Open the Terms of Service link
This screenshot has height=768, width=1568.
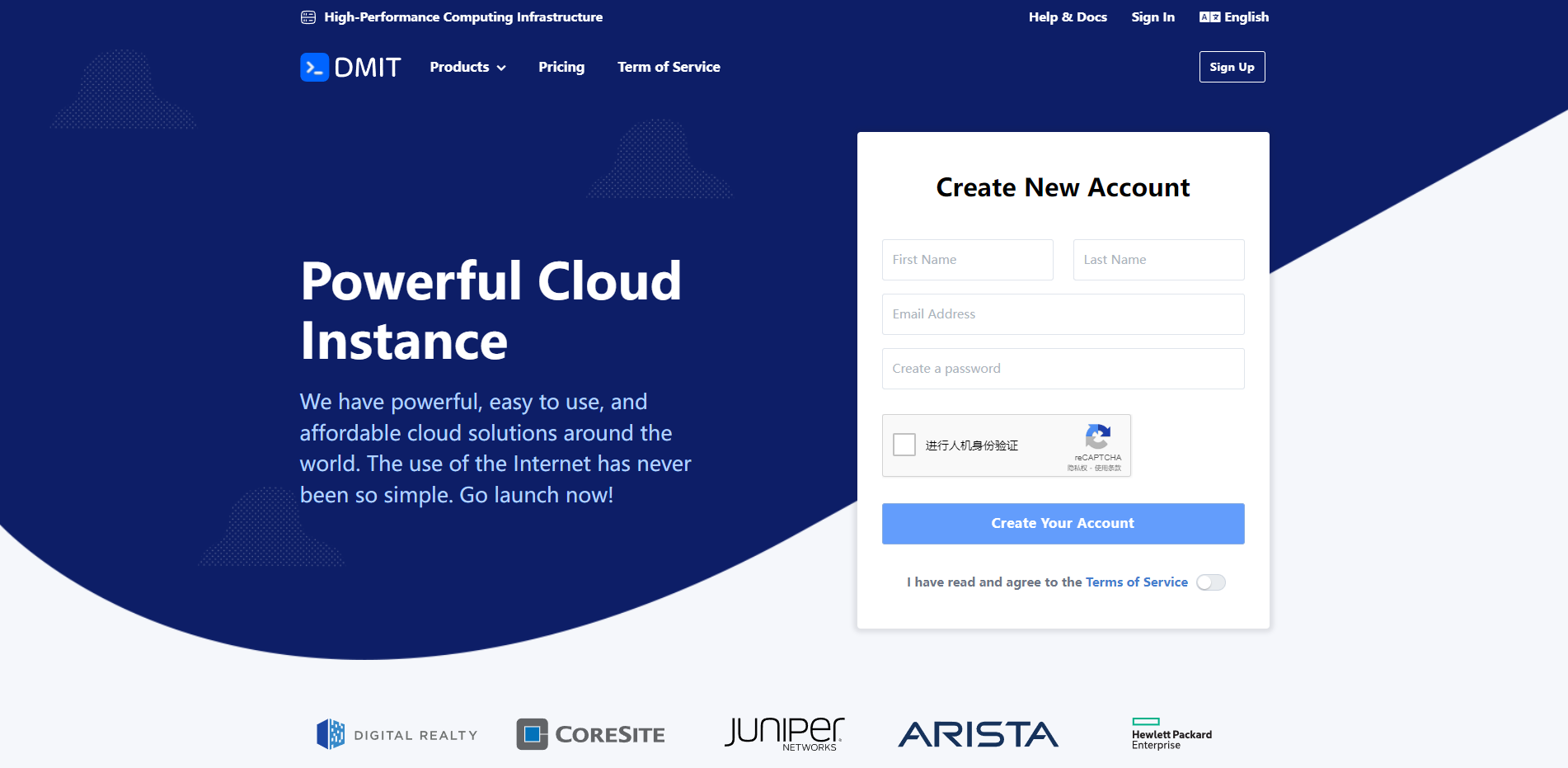(x=1136, y=582)
